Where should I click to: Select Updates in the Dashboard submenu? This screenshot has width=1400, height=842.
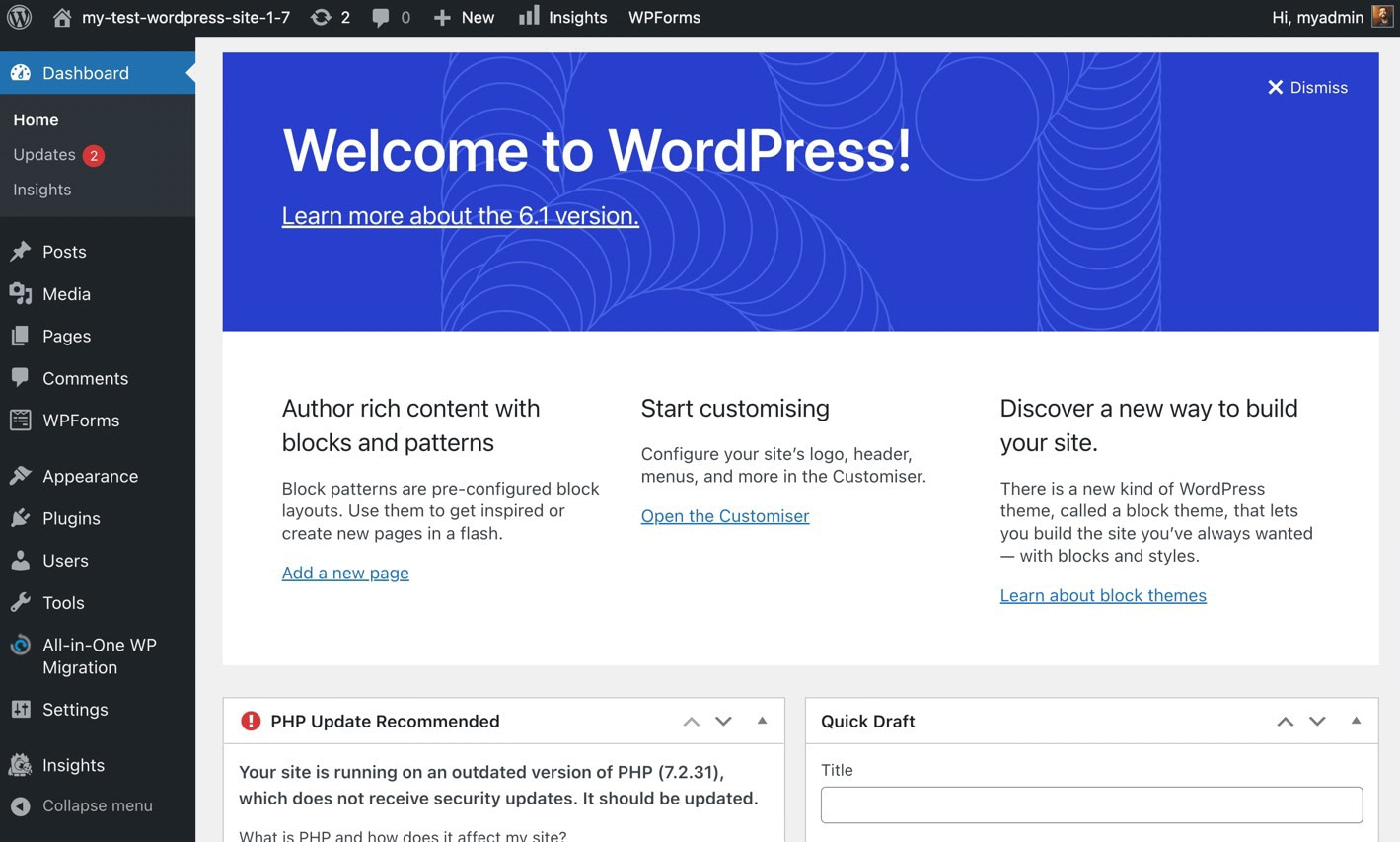(x=43, y=154)
